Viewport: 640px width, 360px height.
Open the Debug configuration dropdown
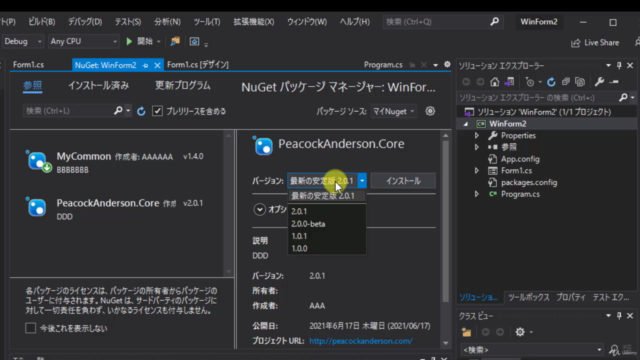tap(23, 41)
